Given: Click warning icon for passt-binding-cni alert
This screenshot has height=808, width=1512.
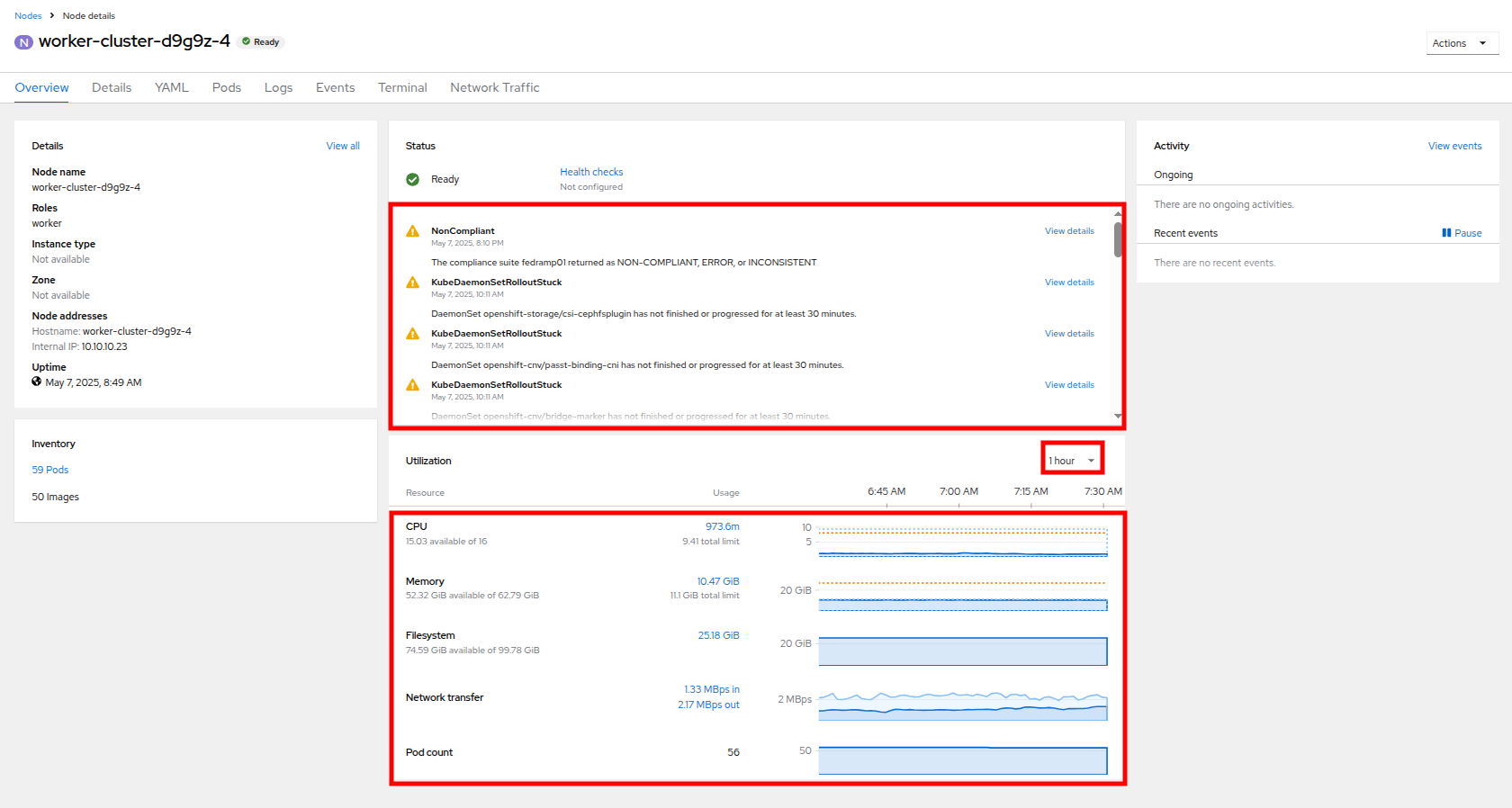Looking at the screenshot, I should click(412, 334).
